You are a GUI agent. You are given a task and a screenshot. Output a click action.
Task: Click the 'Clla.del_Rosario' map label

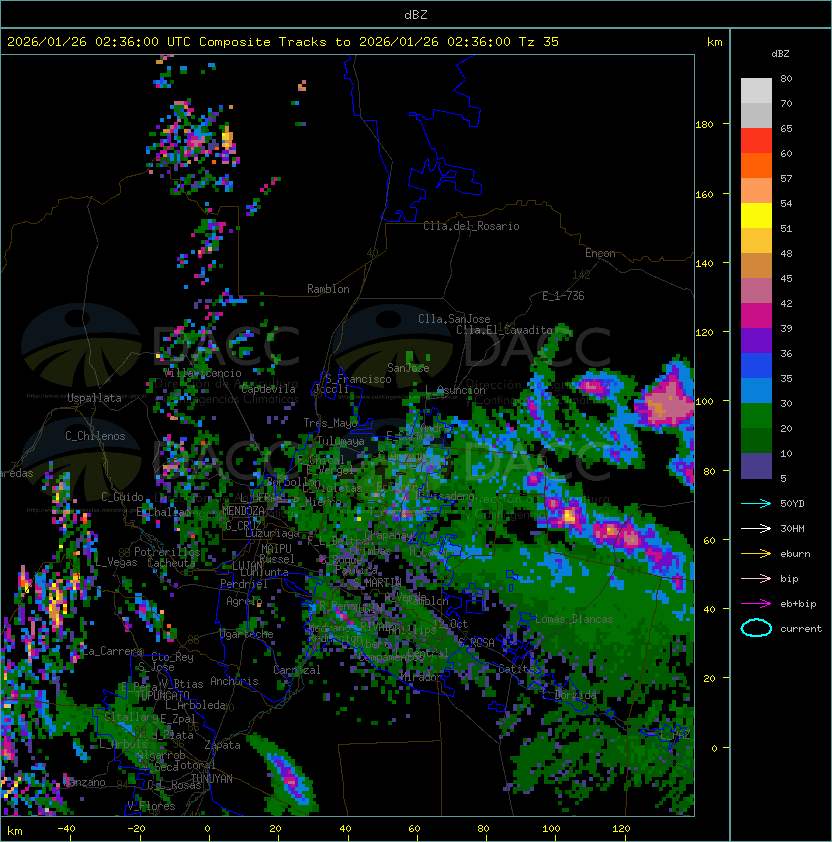click(x=471, y=226)
